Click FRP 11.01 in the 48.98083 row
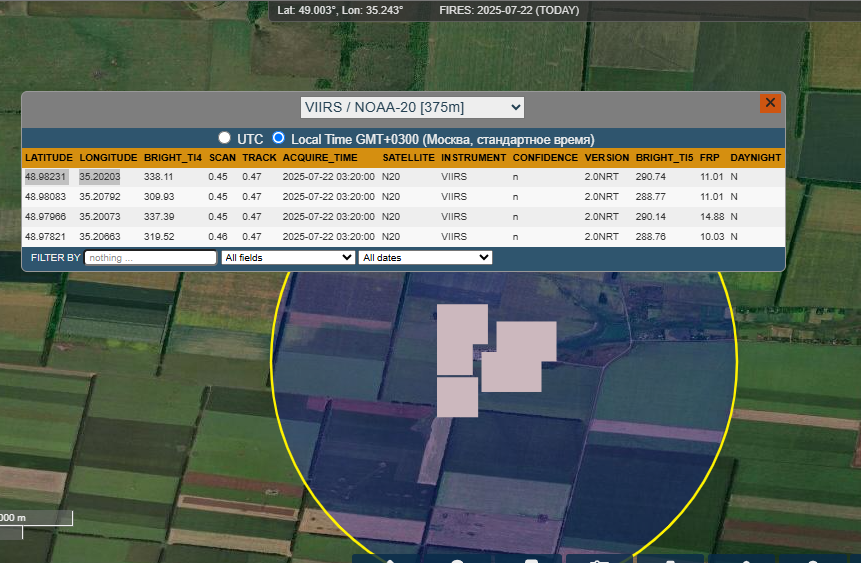The width and height of the screenshot is (861, 563). [712, 197]
